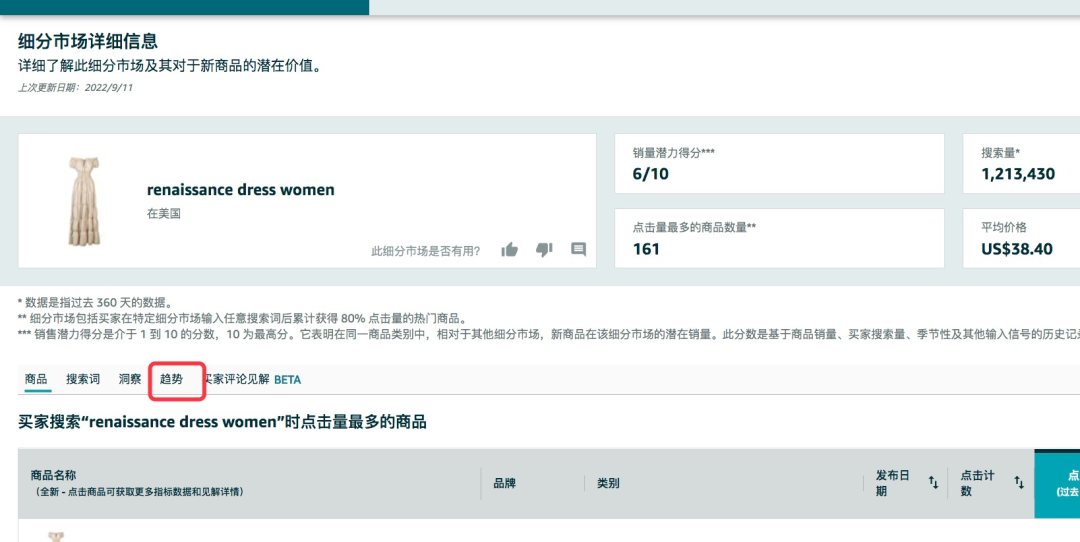
Task: Click the 细分市场详细信息 page heading
Action: point(87,41)
